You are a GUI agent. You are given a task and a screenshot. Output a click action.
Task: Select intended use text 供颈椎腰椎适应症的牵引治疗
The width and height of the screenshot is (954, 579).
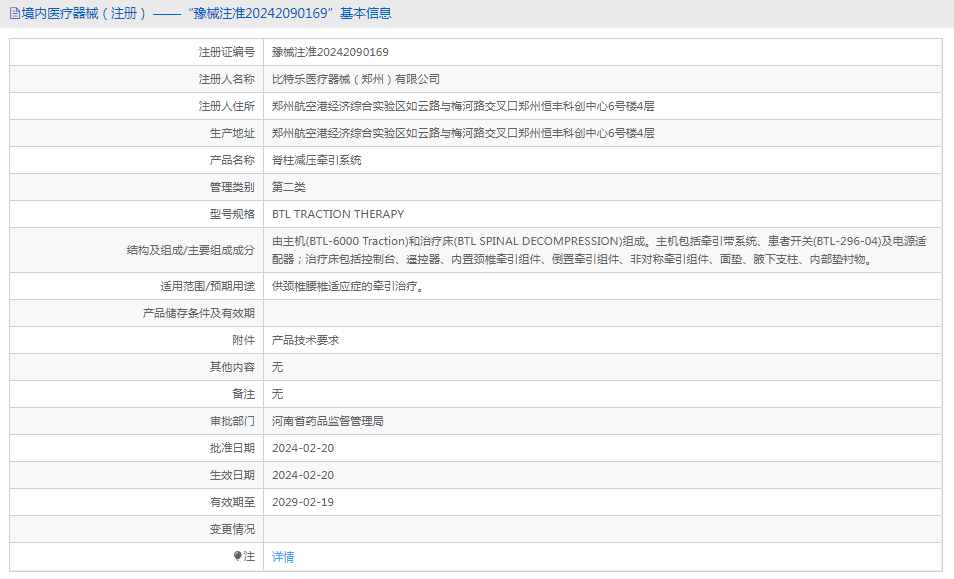coord(348,286)
